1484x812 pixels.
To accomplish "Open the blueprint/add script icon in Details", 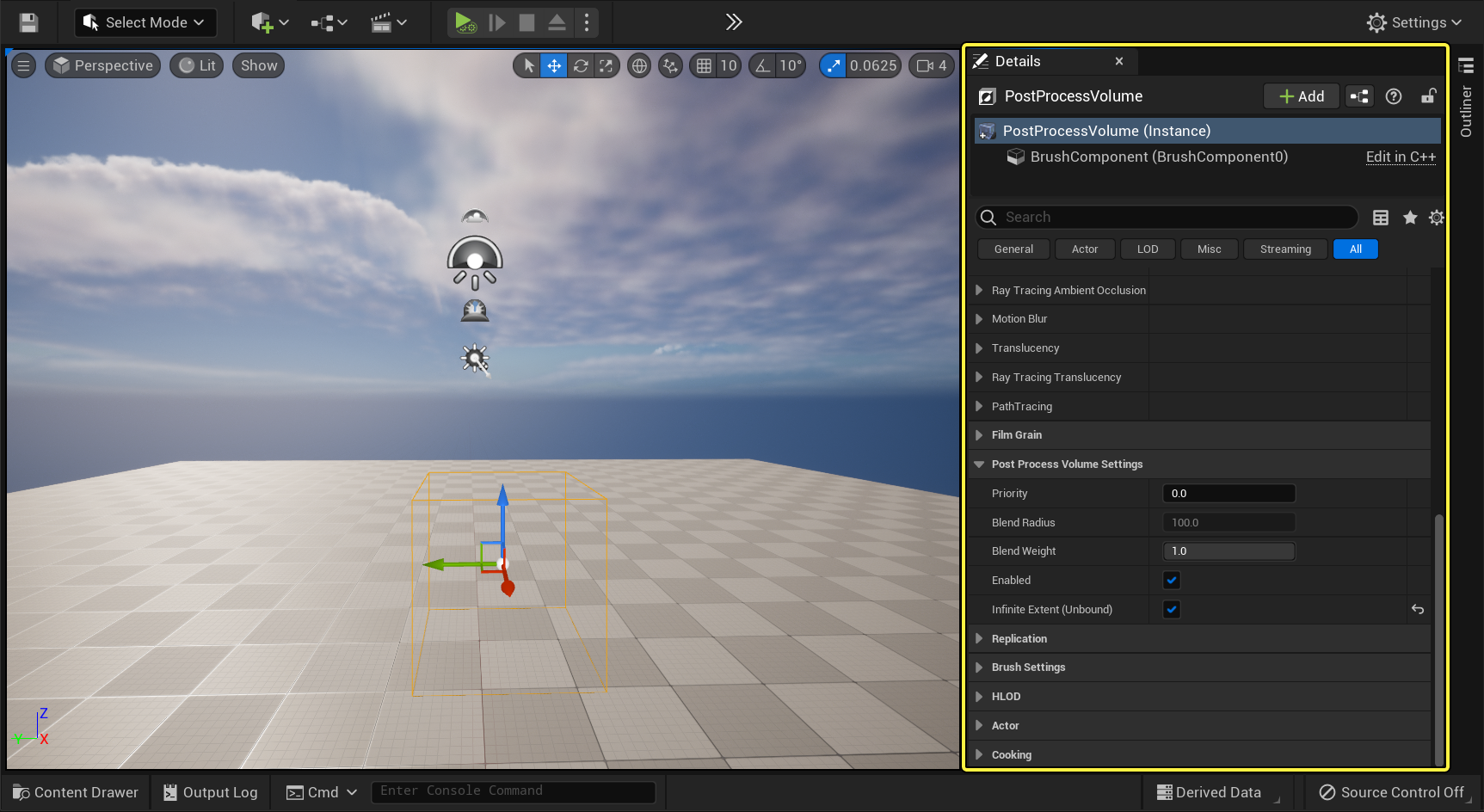I will click(x=1359, y=96).
